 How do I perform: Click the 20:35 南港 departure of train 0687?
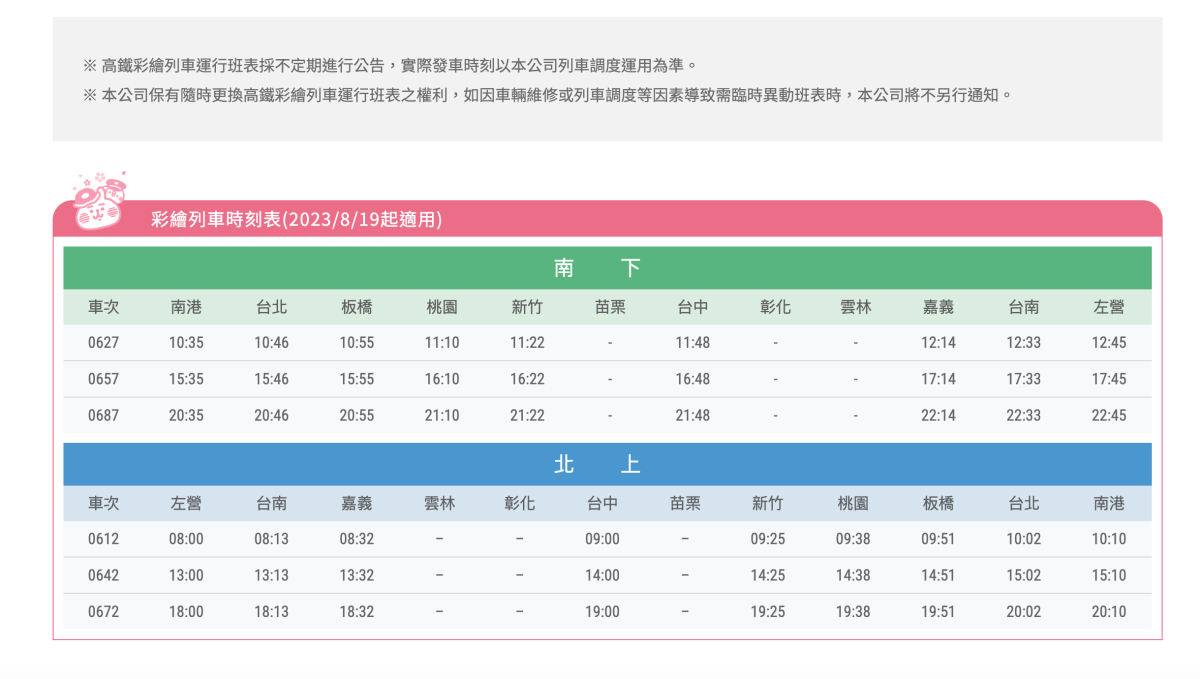(186, 415)
